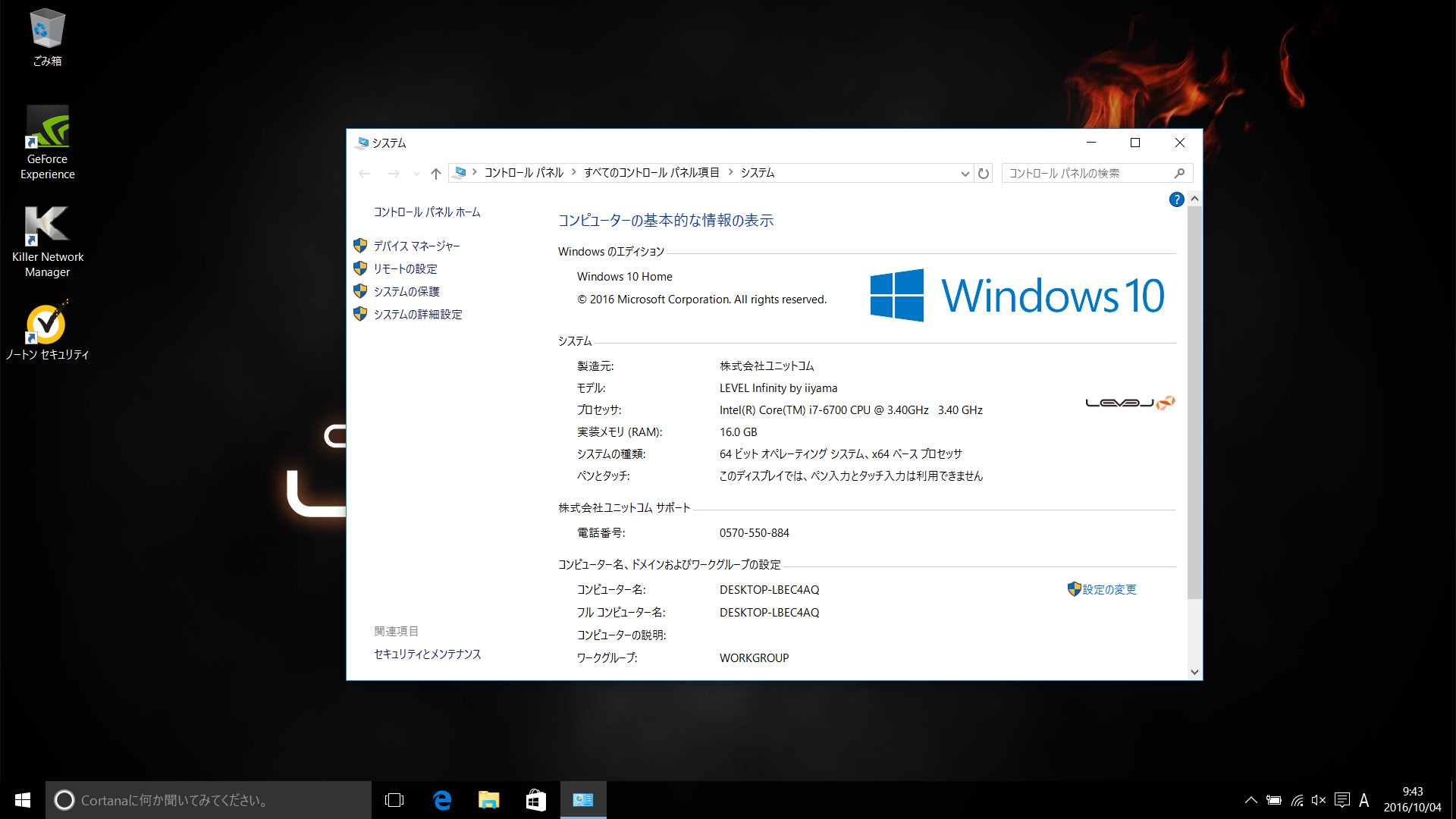Screen dimensions: 1456x819
Task: Launch GeForce Experience from the desktop
Action: coord(47,143)
